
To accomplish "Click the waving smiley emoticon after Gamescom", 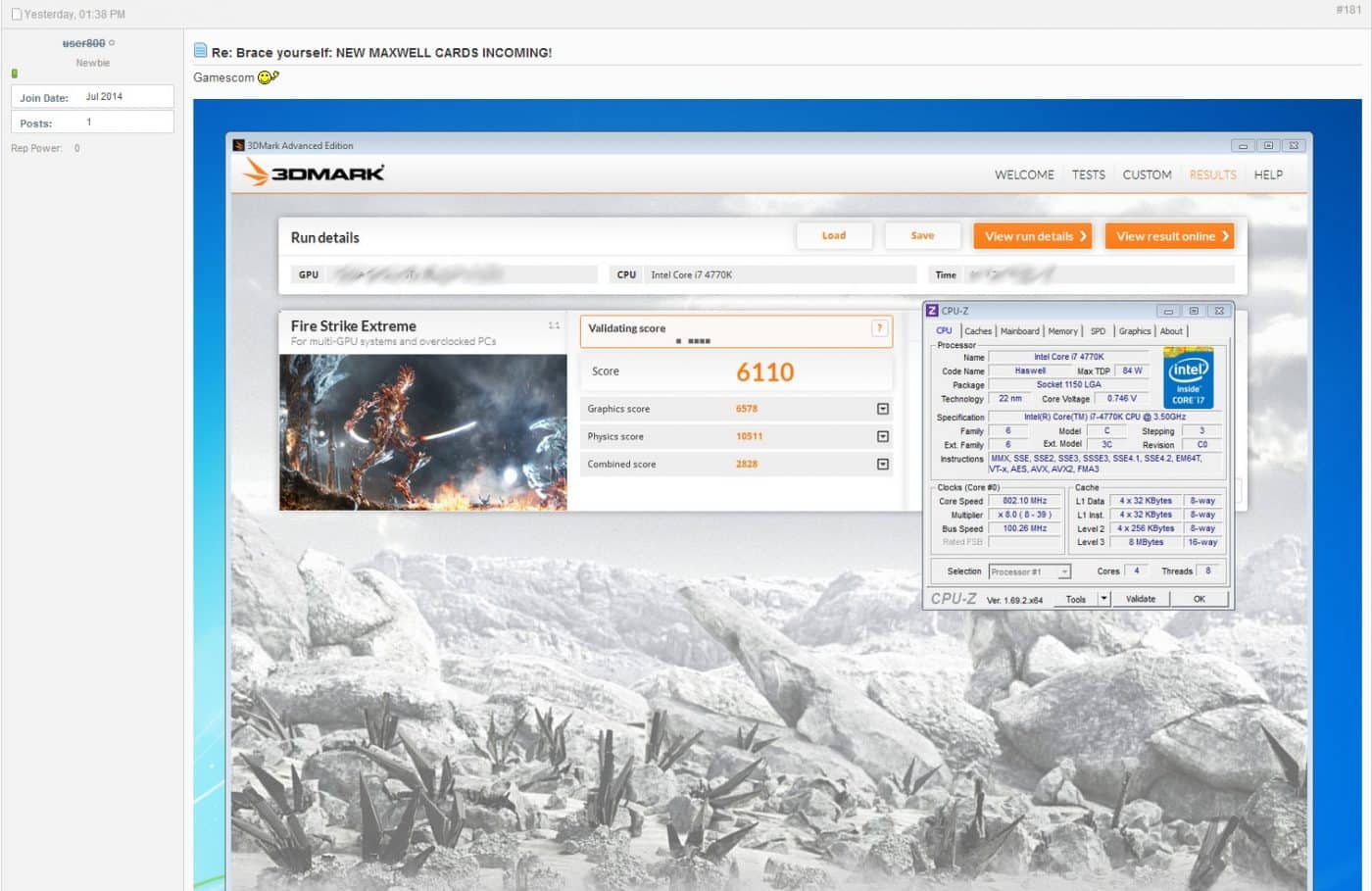I will click(269, 77).
